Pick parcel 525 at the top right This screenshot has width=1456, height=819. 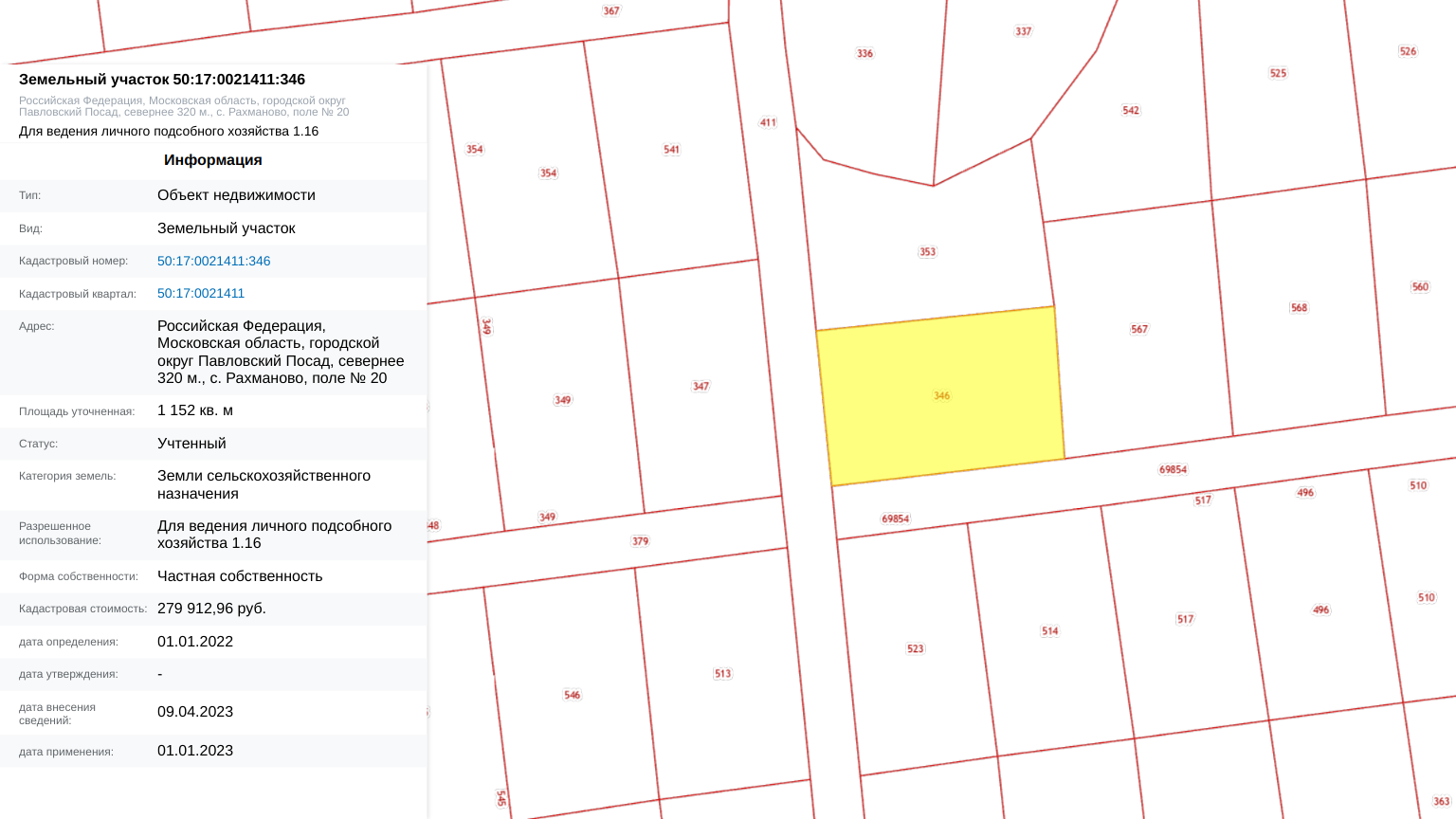[x=1278, y=74]
